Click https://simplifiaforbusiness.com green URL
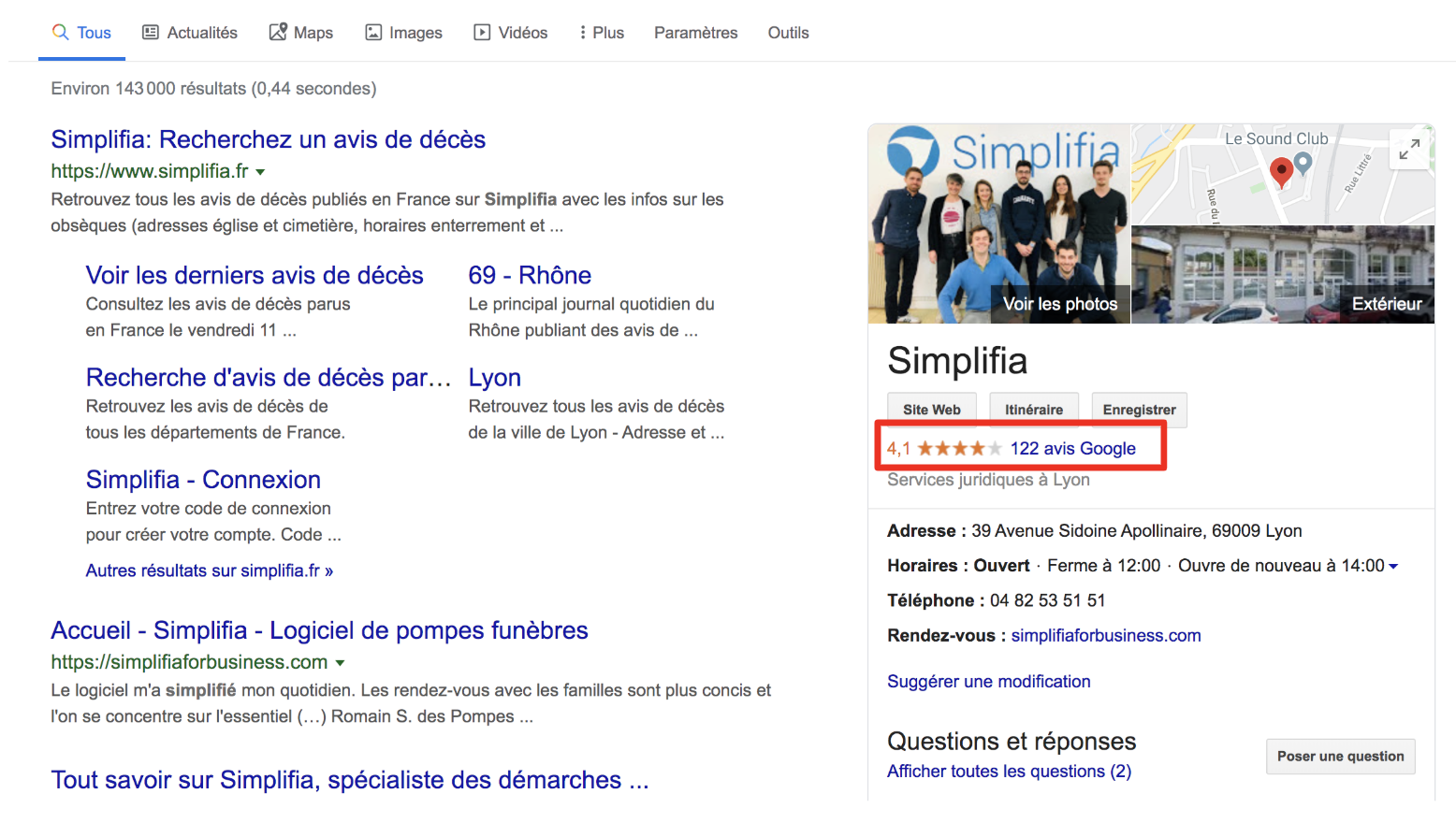Viewport: 1456px width, 823px height. point(189,662)
